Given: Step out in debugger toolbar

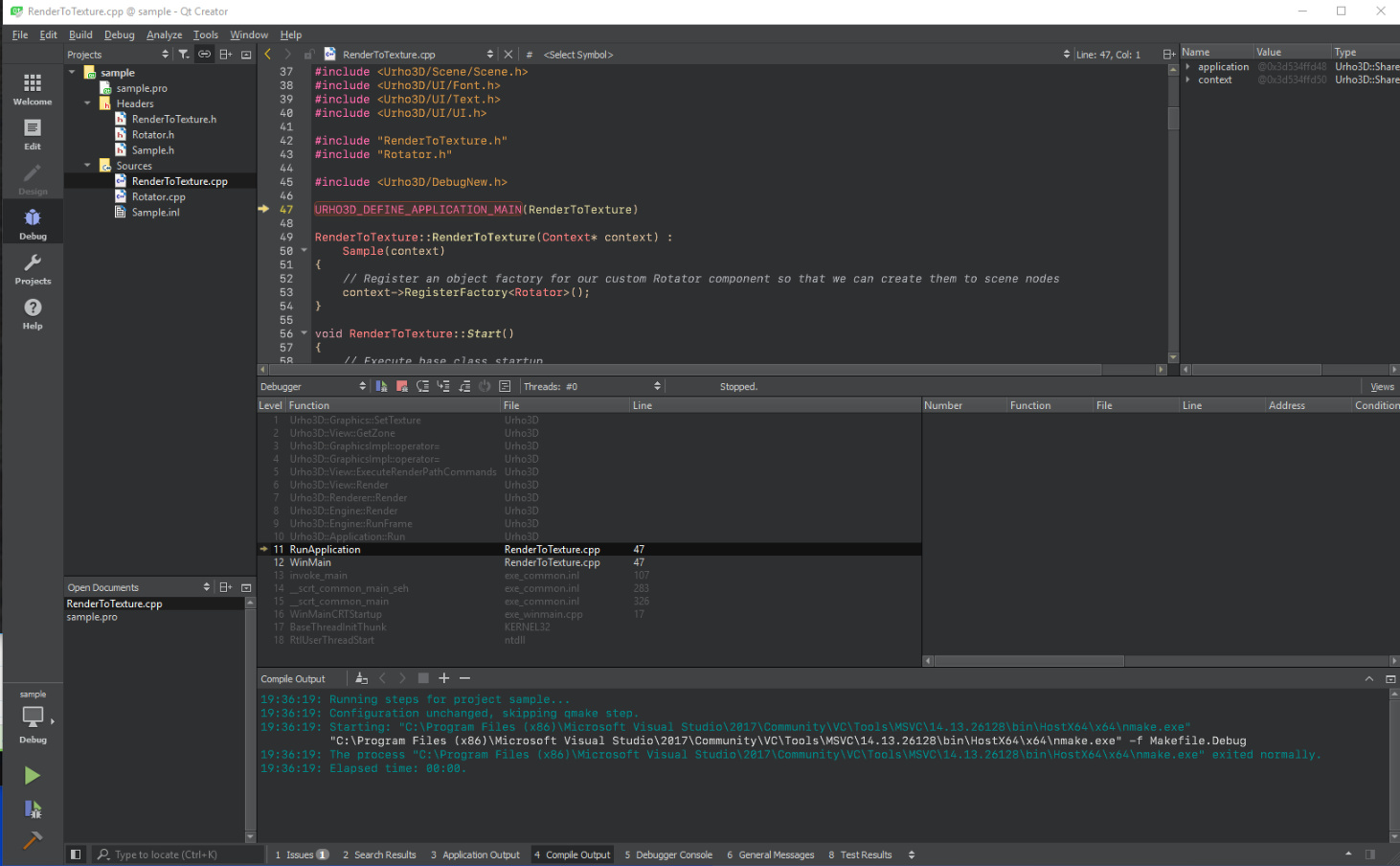Looking at the screenshot, I should click(x=464, y=386).
